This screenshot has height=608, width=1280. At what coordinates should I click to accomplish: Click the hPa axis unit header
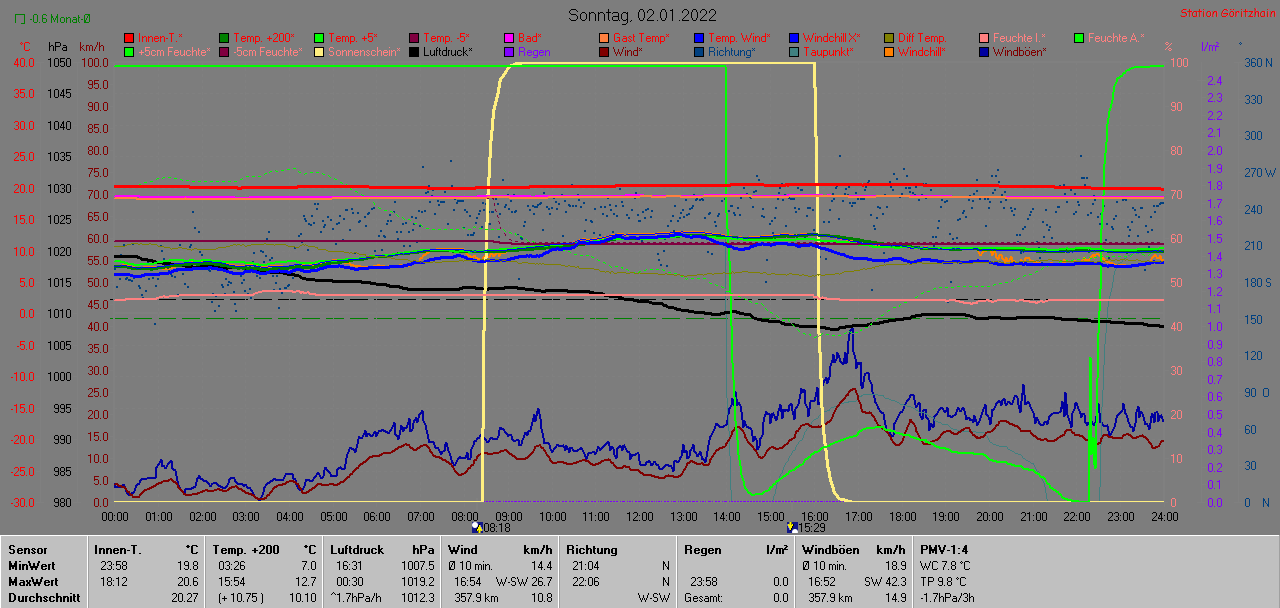59,47
